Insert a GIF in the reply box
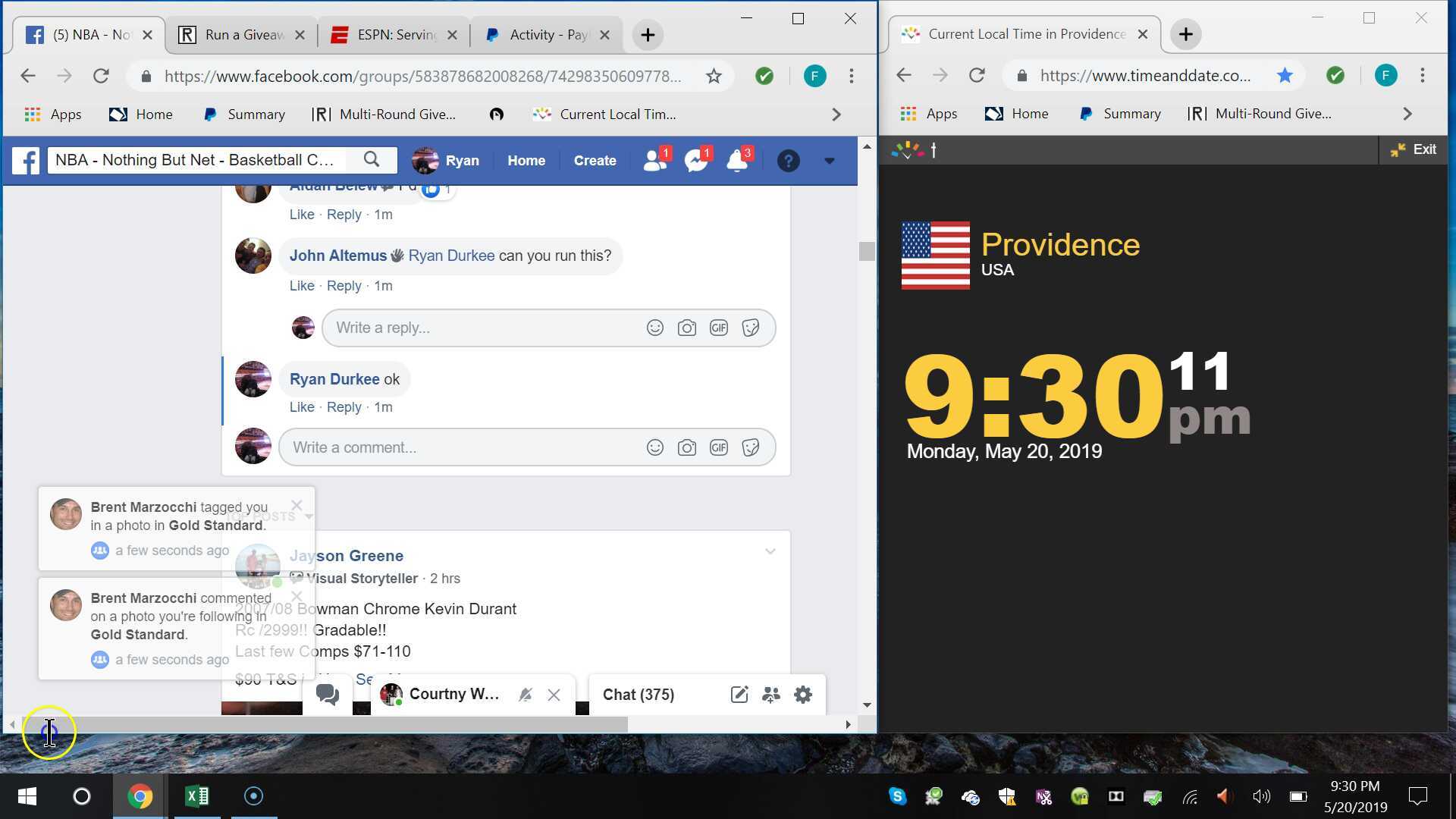Screen dimensions: 1456x819 coord(718,328)
